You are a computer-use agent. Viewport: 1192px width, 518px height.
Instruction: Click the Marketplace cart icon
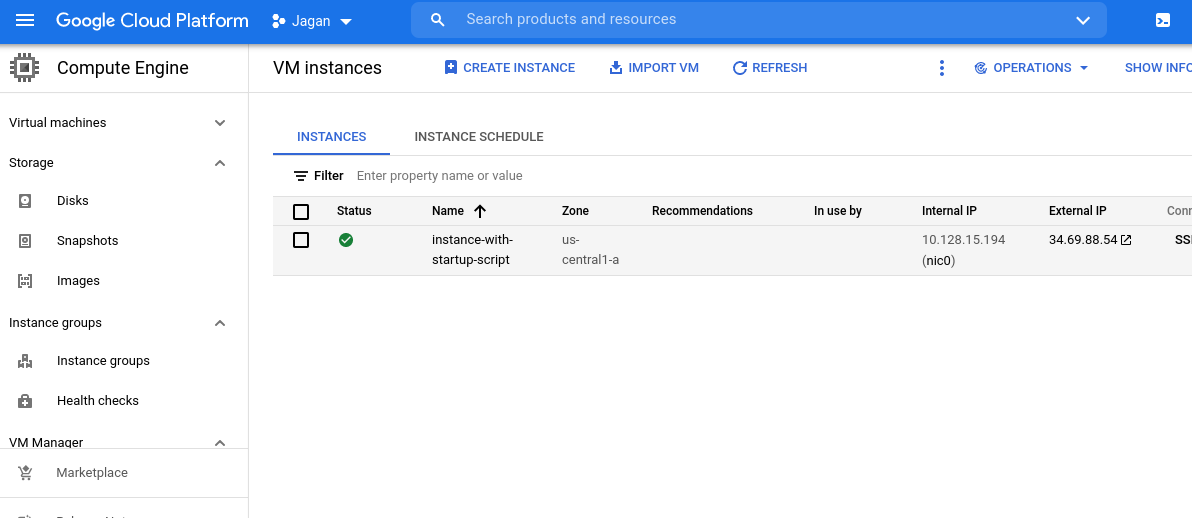(25, 473)
